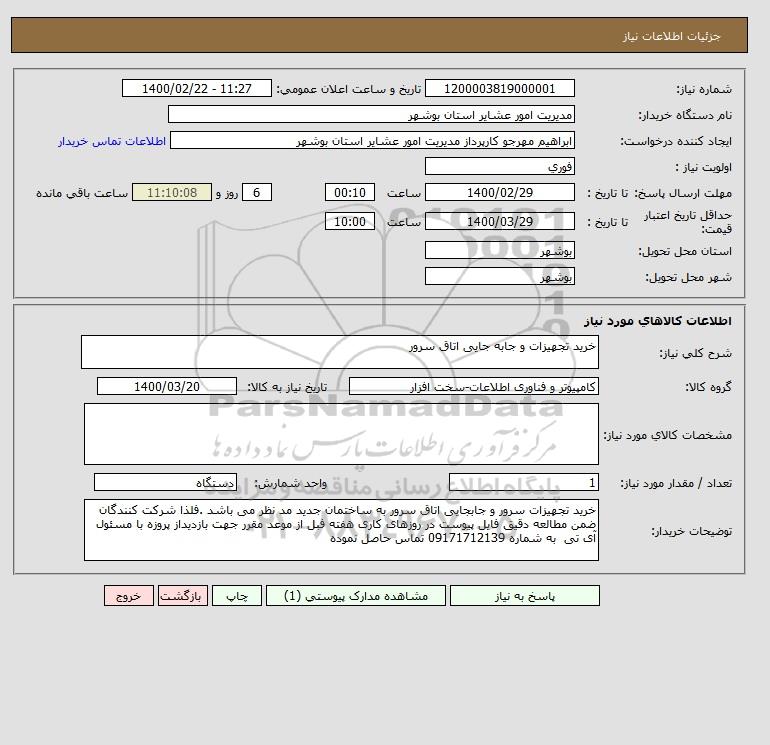
Task: Click the اطلاعات کالاهاي مورد نیاز section heading
Action: (658, 321)
